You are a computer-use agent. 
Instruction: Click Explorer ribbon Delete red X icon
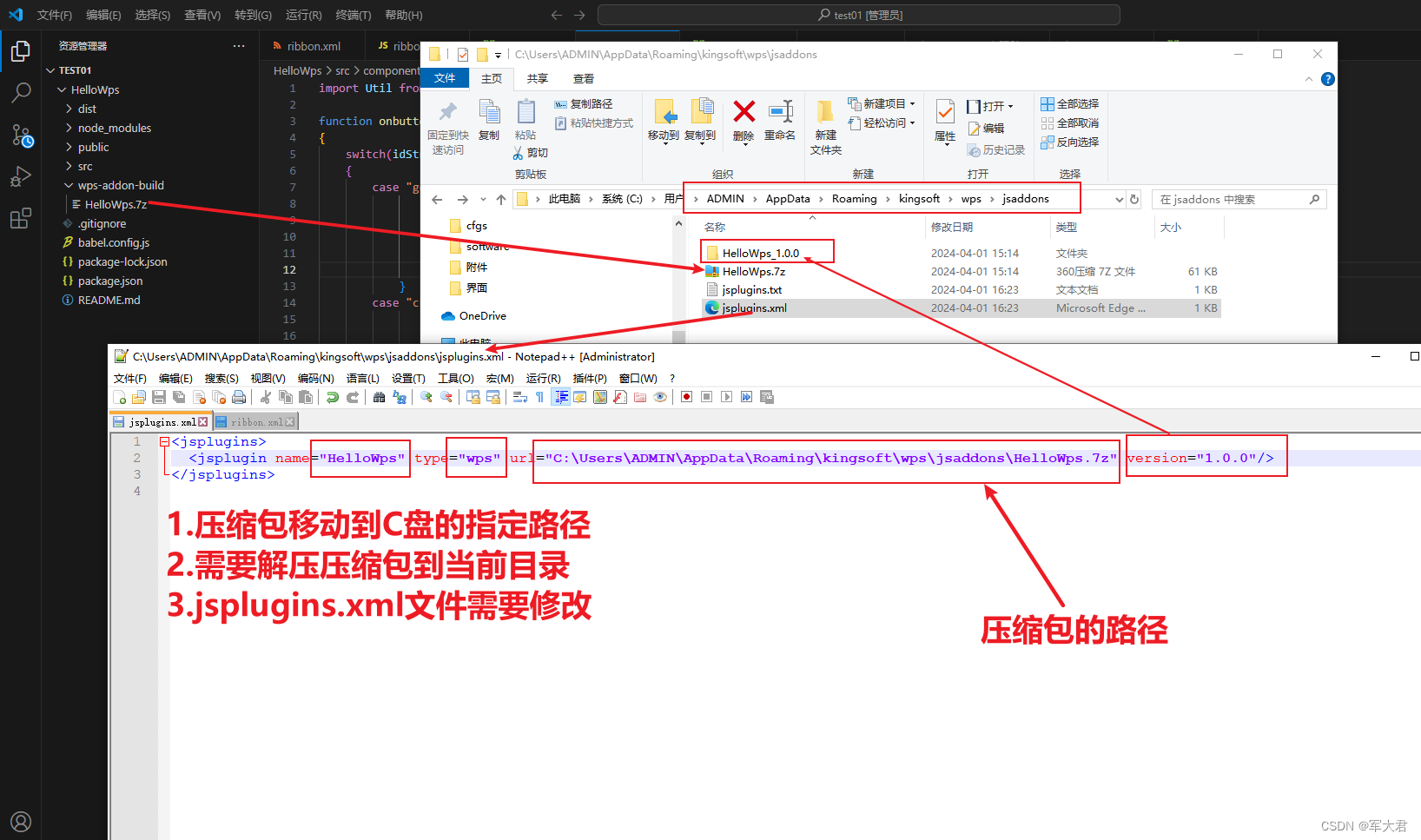(x=744, y=111)
